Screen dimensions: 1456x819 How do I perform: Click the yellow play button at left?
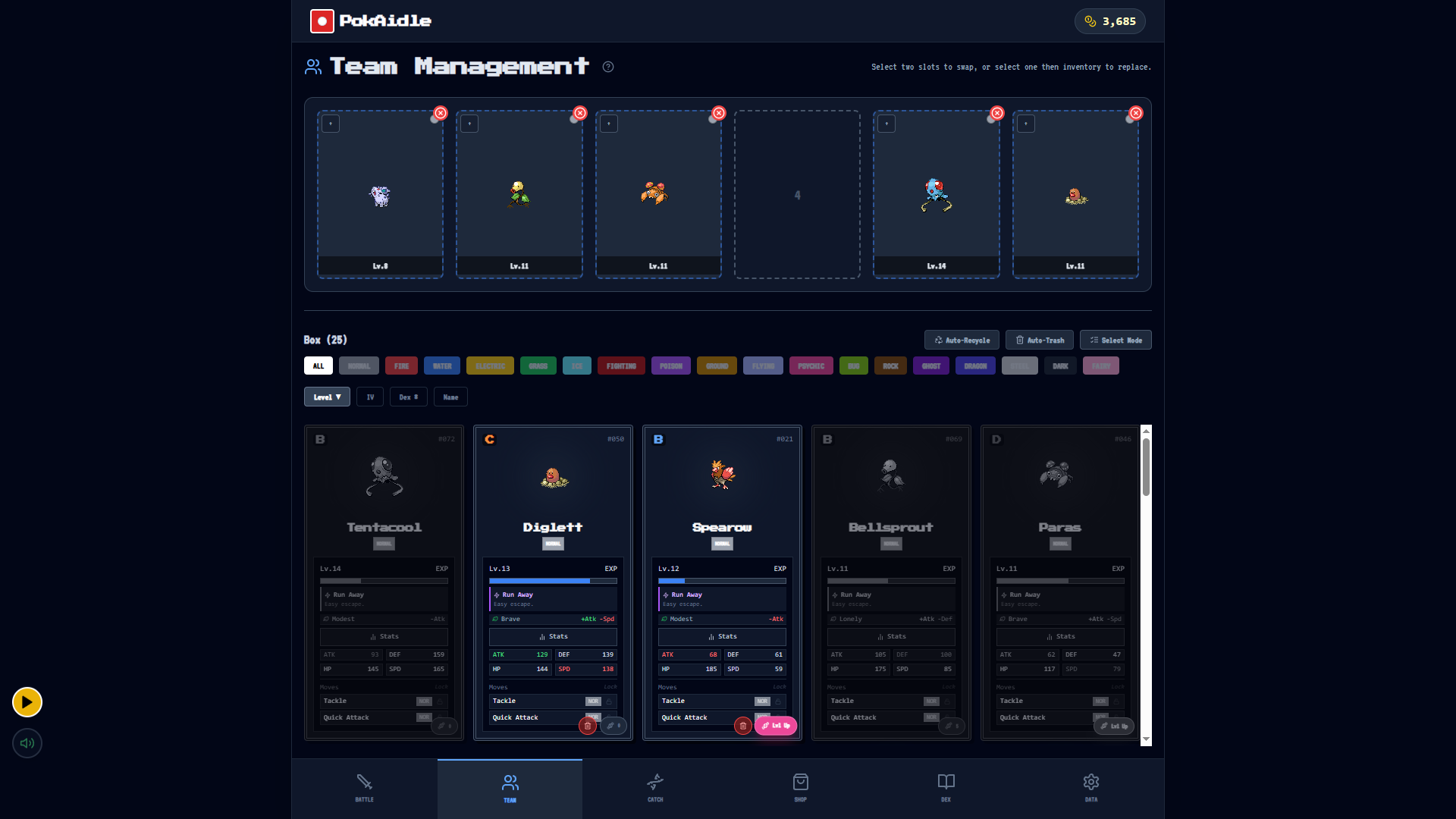coord(27,702)
